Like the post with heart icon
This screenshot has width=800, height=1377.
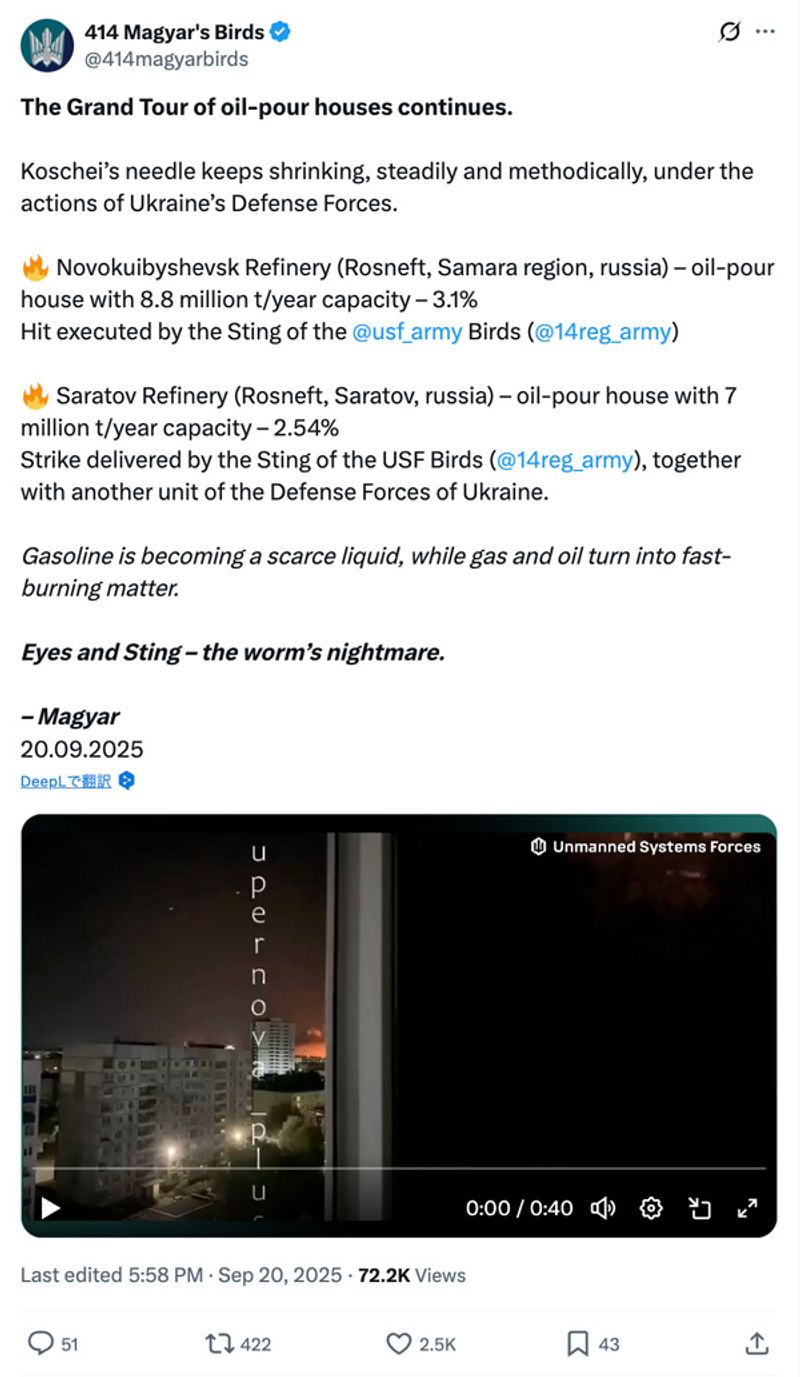[x=398, y=1344]
